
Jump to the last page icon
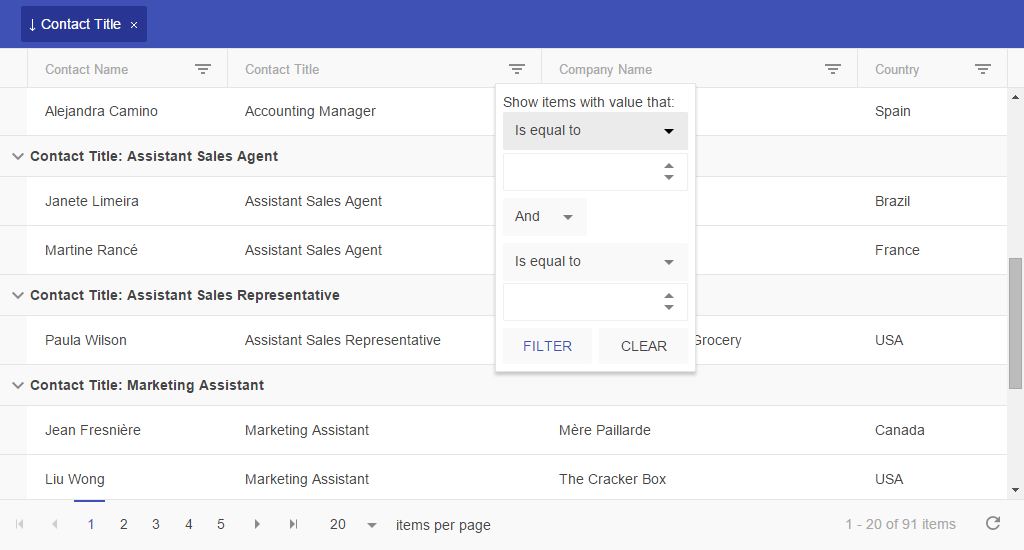click(x=293, y=524)
